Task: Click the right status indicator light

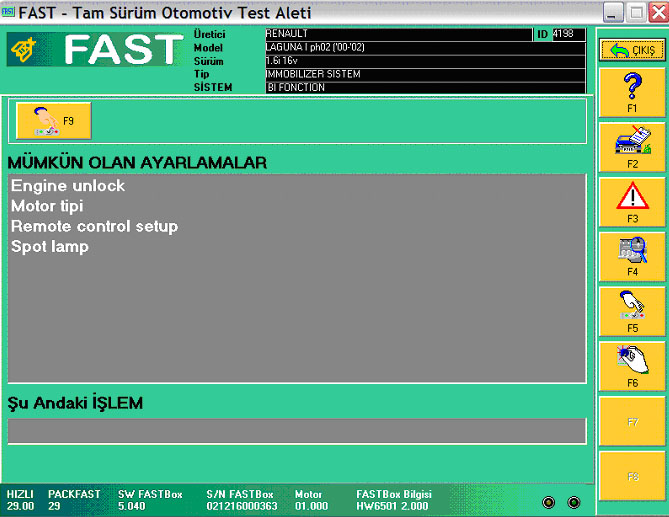Action: click(x=574, y=502)
